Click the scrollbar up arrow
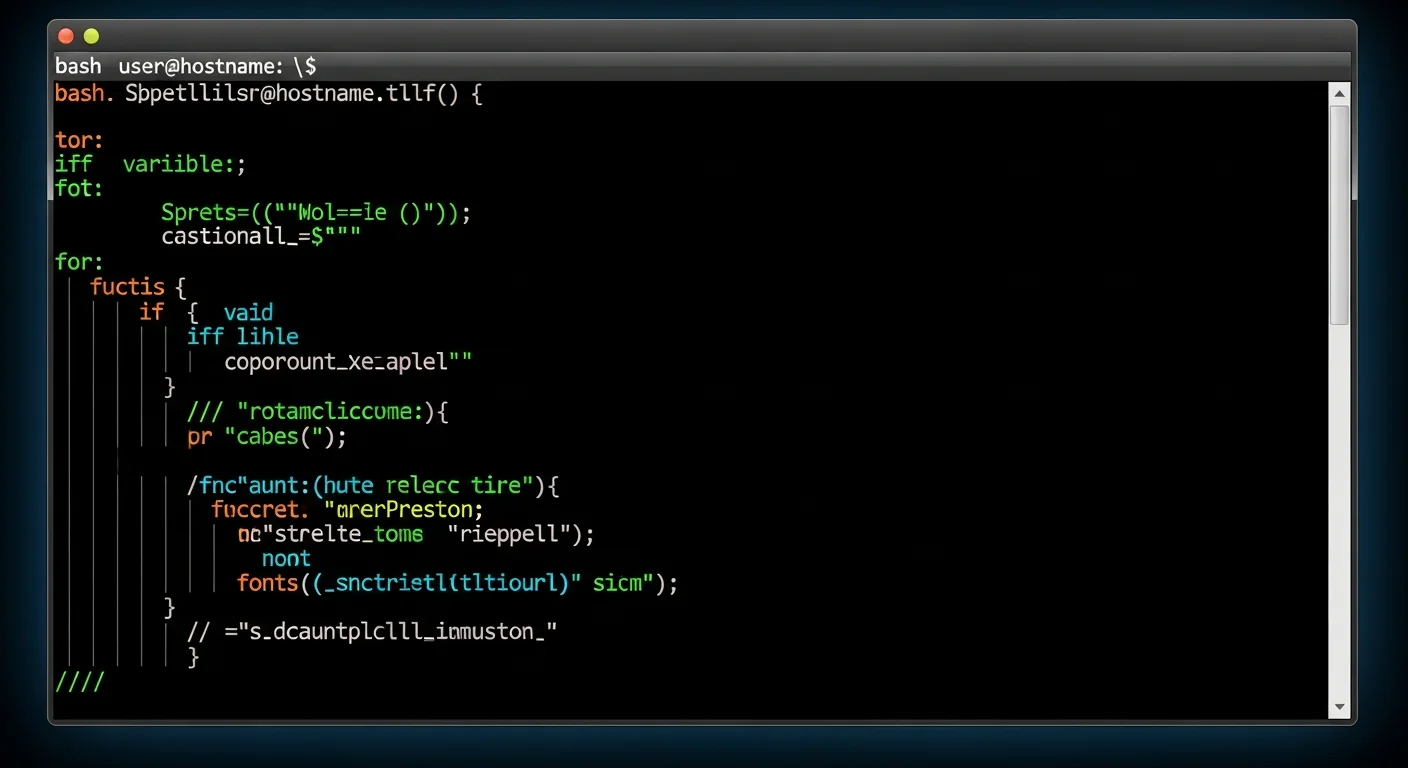1408x768 pixels. 1339,92
